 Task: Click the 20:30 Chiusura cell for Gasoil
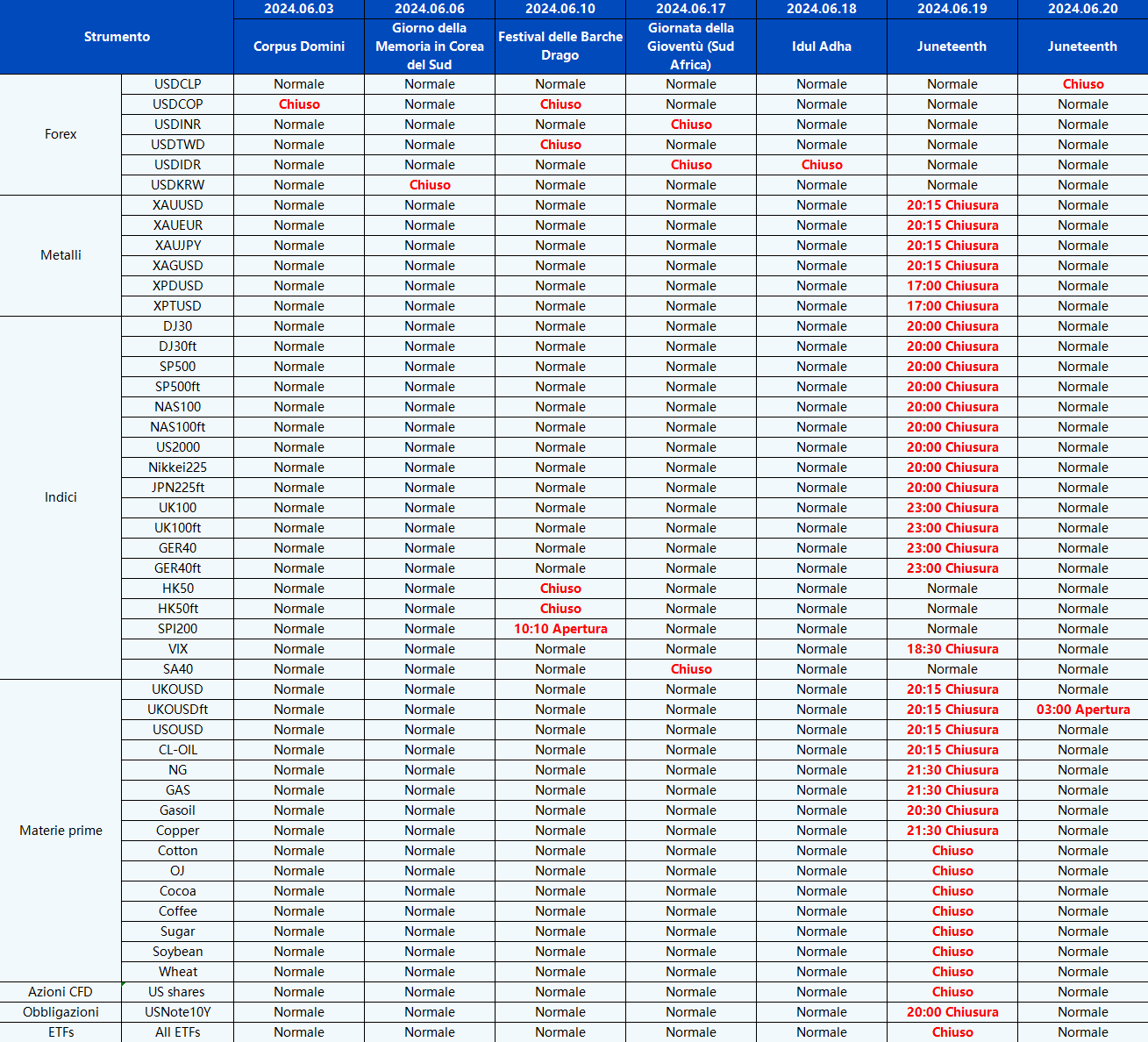[952, 810]
